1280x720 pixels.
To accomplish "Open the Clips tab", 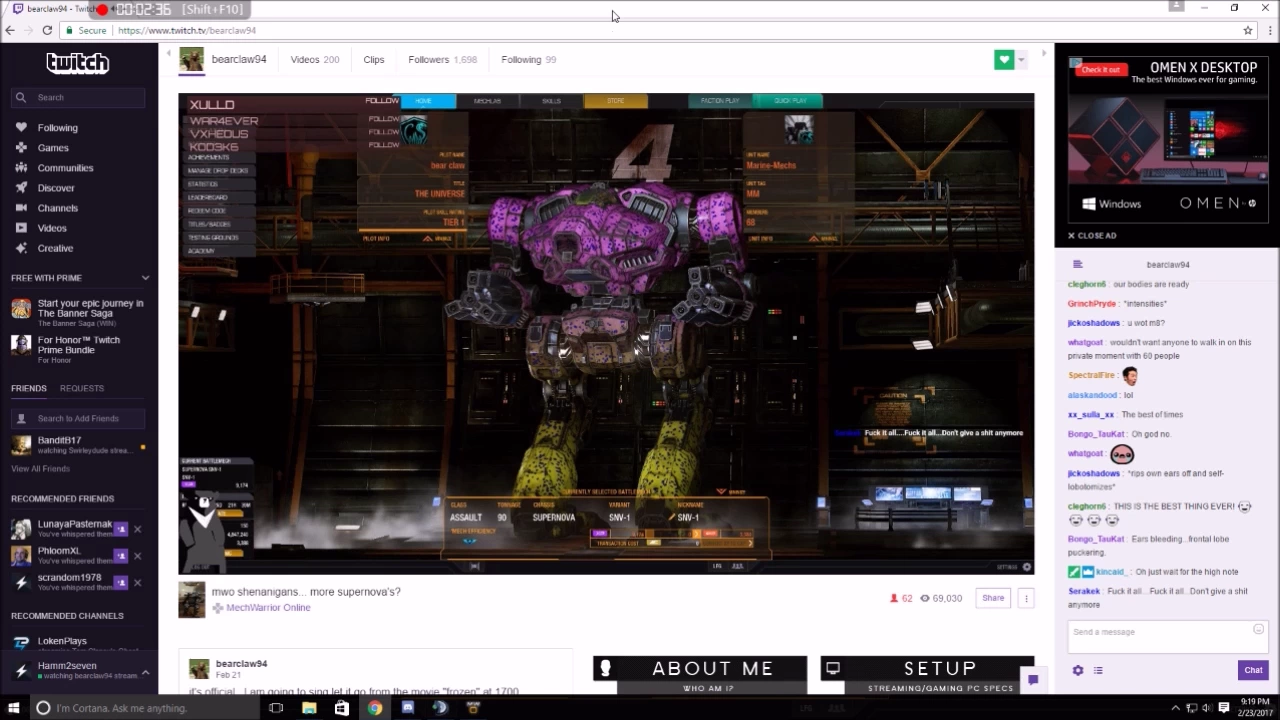I will click(374, 60).
